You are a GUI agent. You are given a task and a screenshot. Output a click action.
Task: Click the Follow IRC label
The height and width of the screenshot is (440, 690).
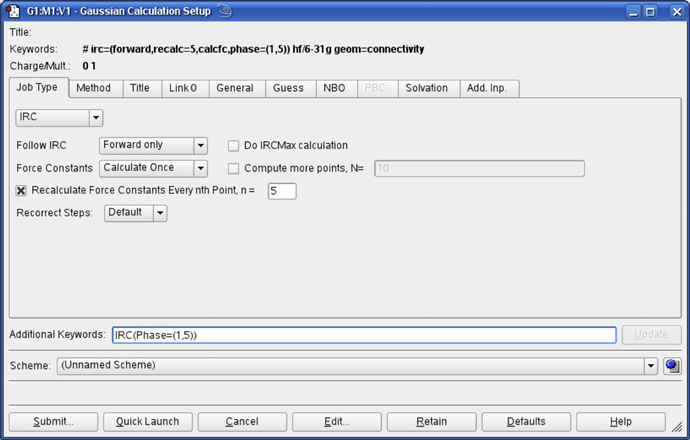[41, 146]
